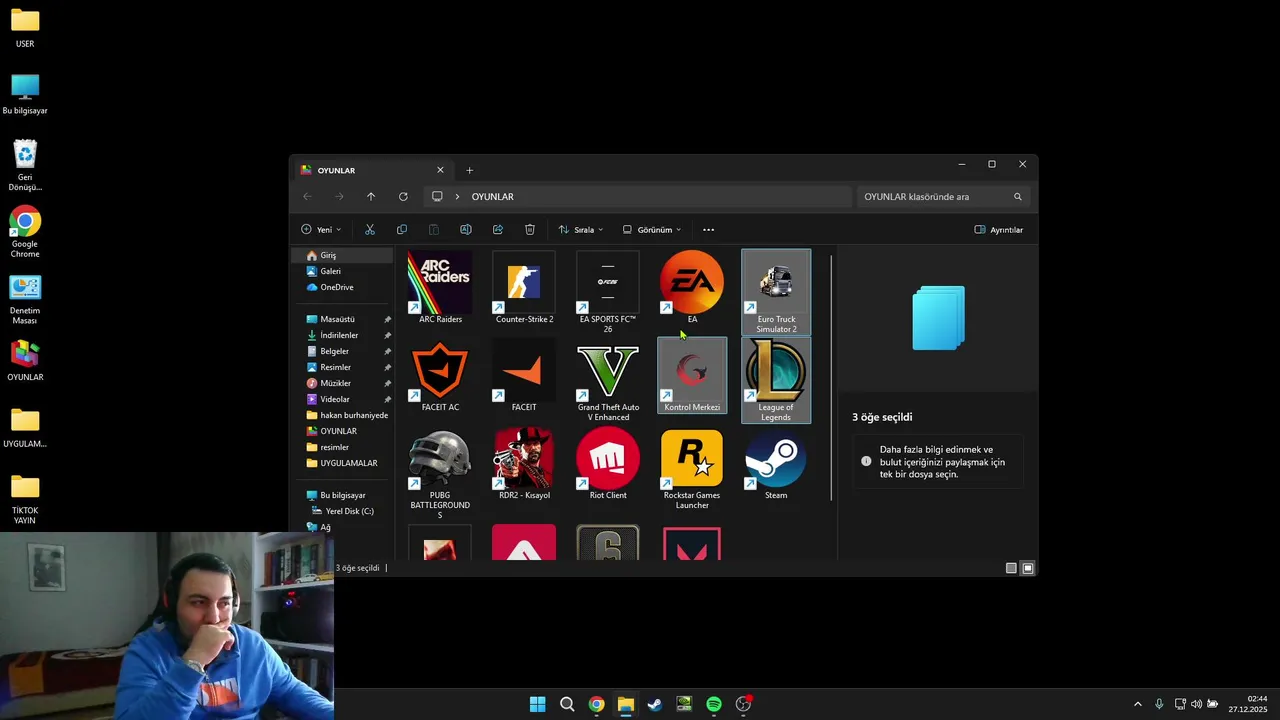
Task: Select the RDR2 - Kısayol shortcut
Action: coord(524,464)
